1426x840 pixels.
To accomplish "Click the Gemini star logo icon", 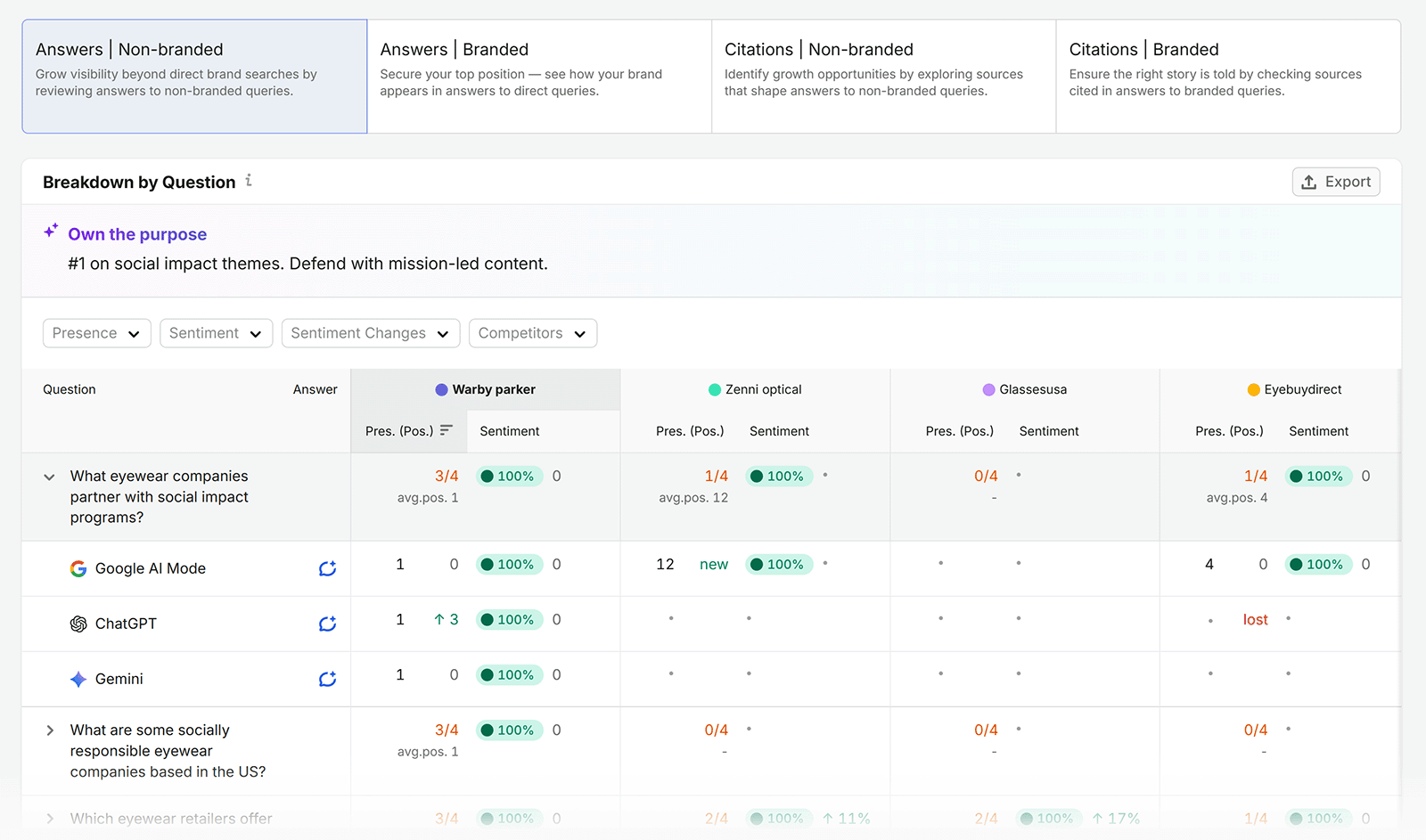I will [78, 679].
